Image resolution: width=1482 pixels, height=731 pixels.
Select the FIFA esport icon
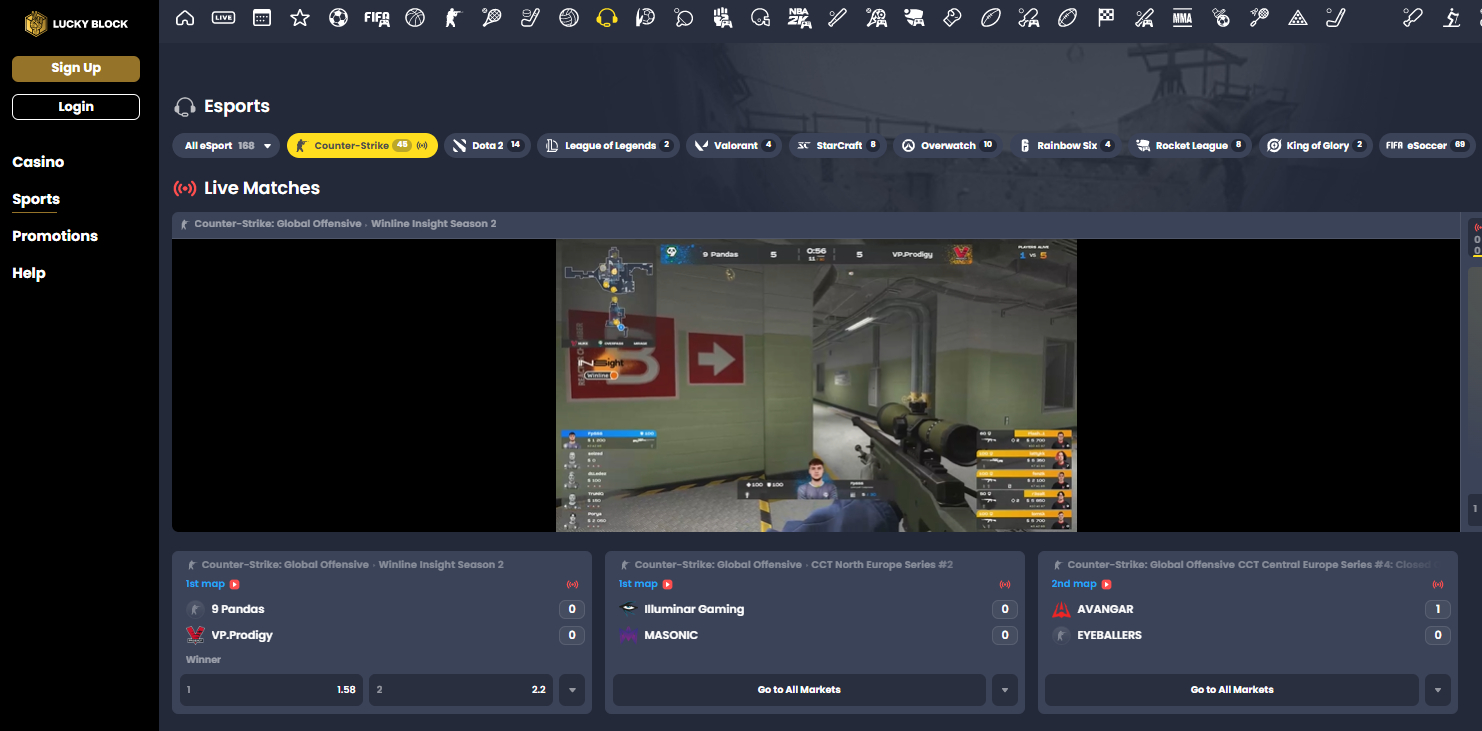[x=377, y=17]
